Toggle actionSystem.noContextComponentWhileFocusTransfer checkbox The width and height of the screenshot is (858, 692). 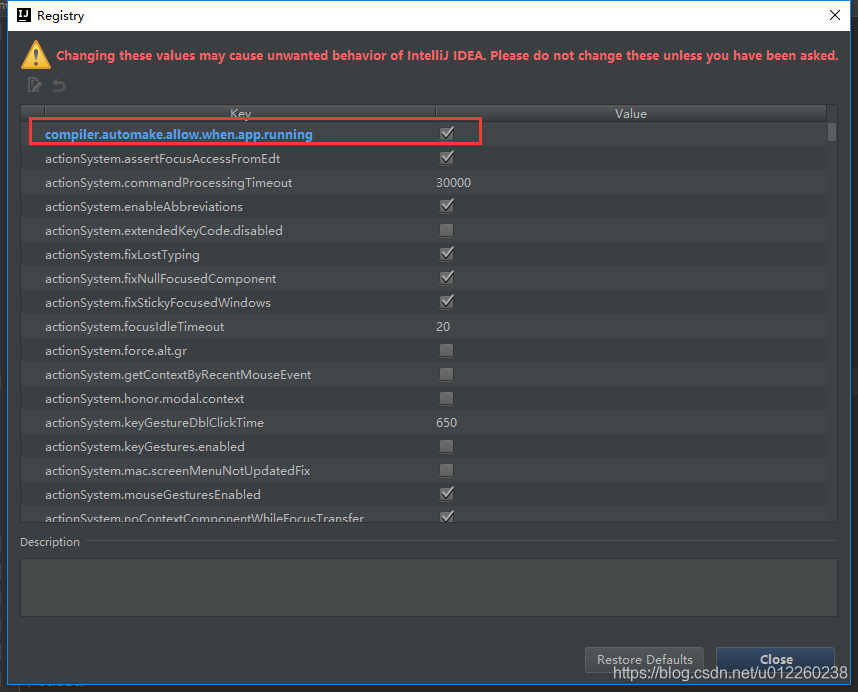tap(447, 516)
